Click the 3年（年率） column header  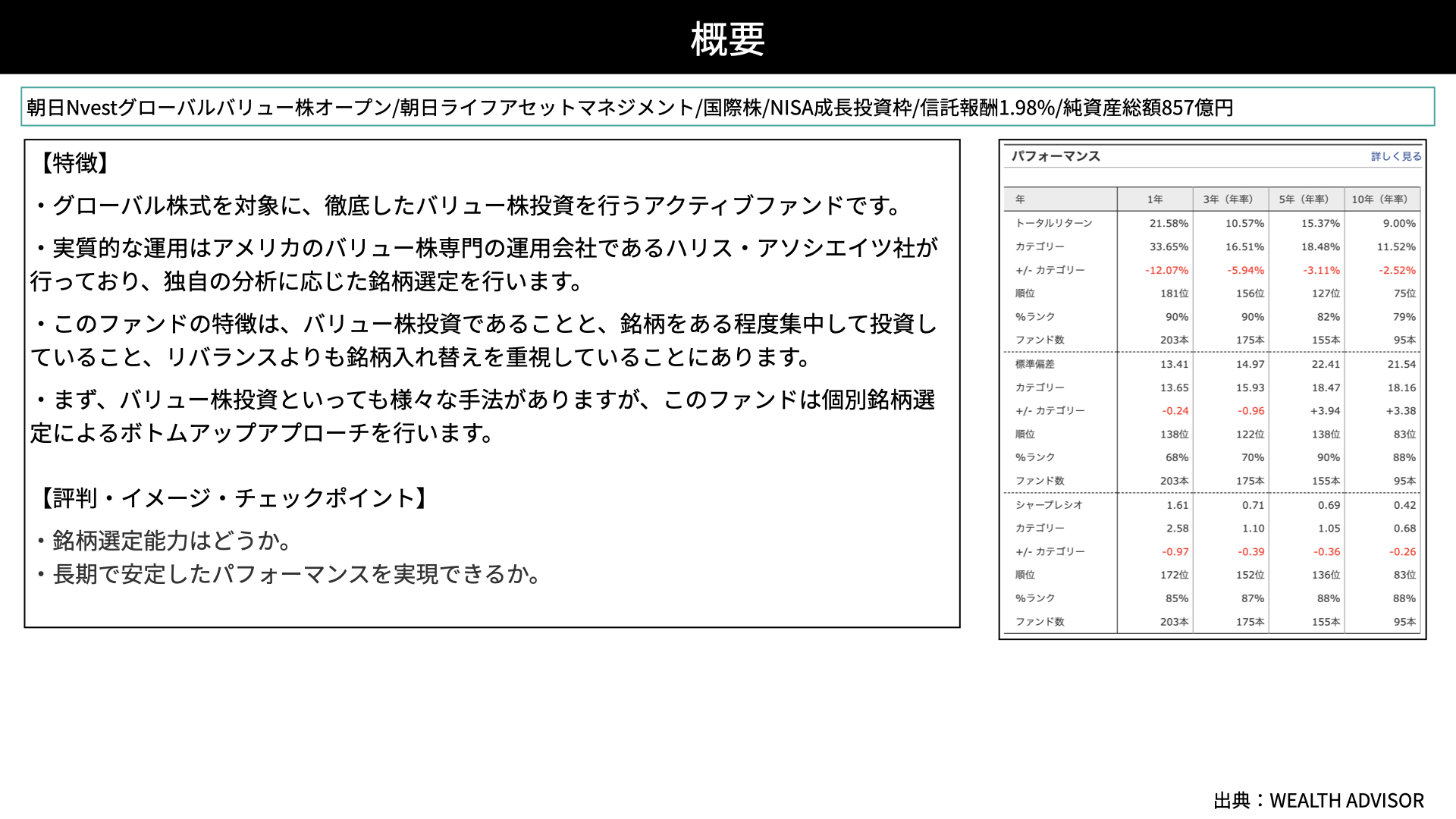tap(1231, 199)
